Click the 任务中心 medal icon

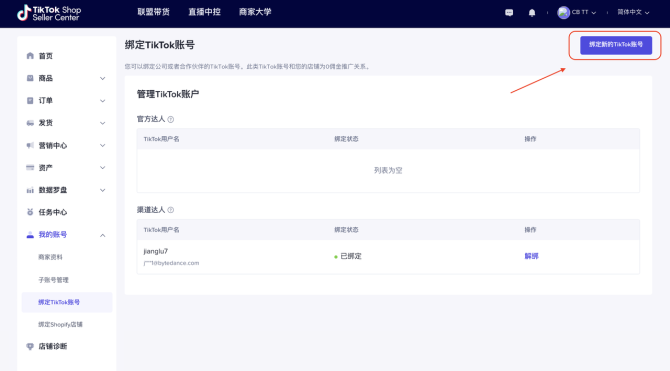[30, 212]
